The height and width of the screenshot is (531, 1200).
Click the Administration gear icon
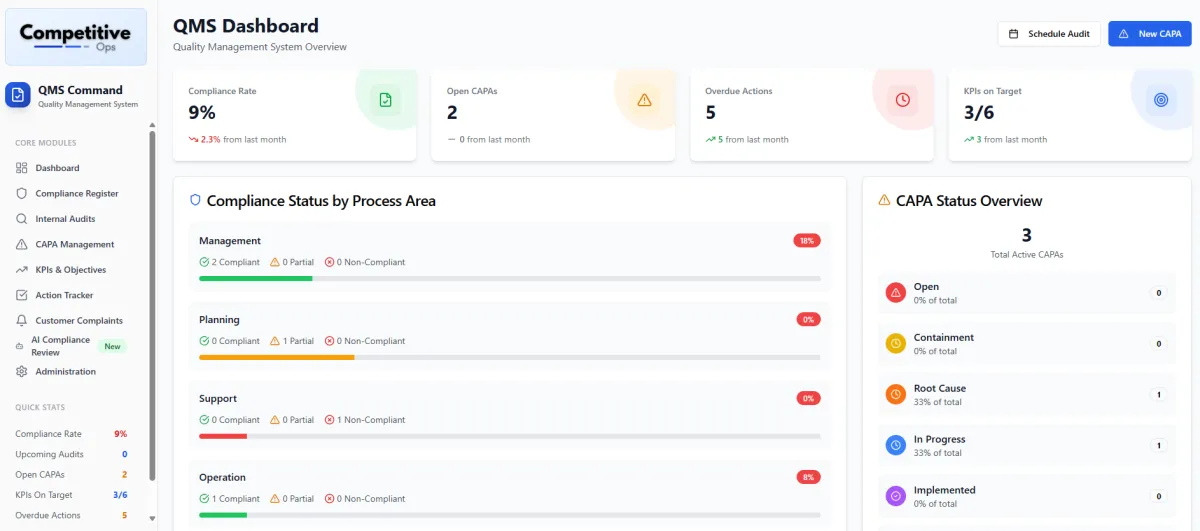click(x=22, y=372)
